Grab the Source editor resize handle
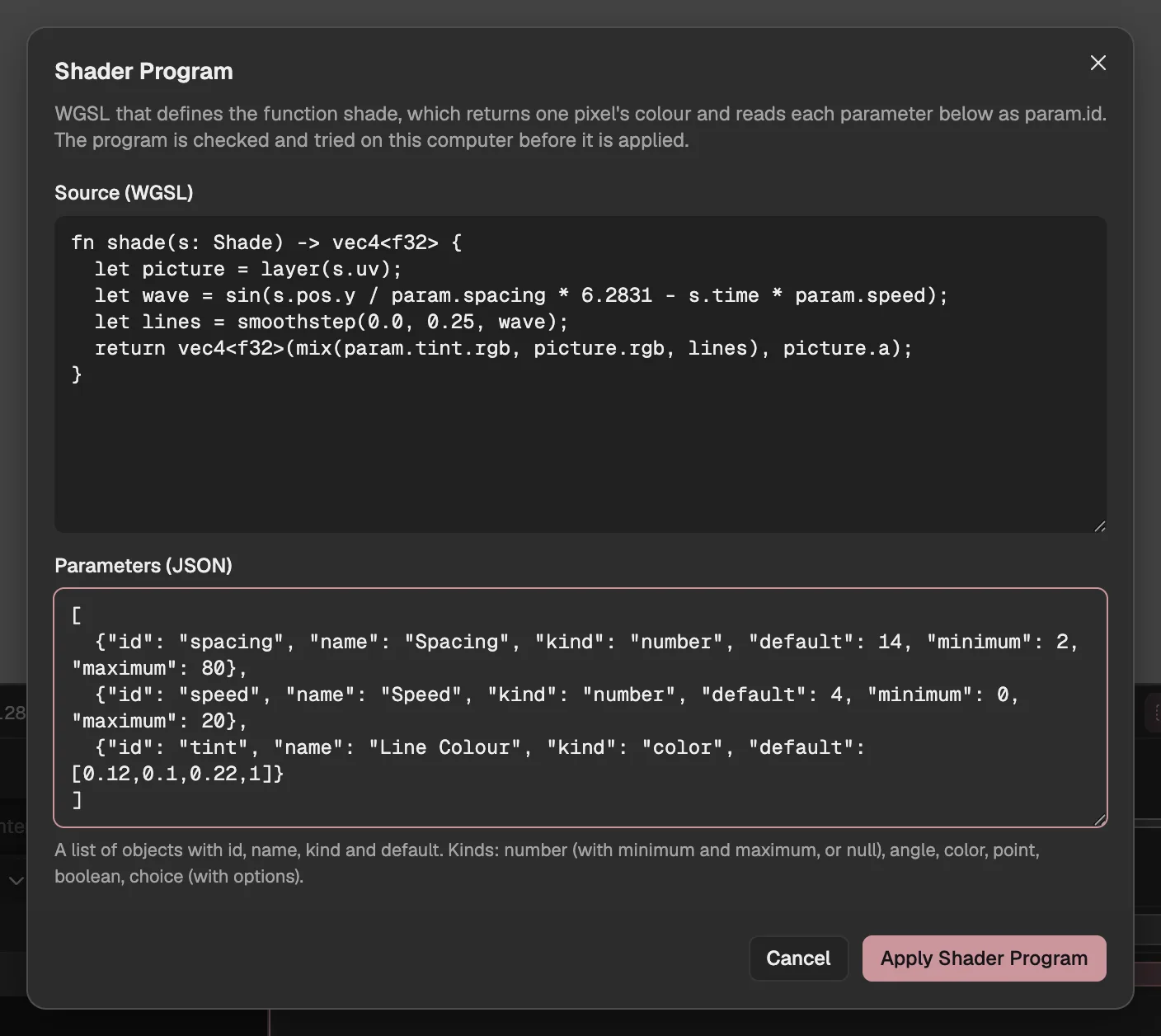Screen dimensions: 1161x1036 tap(1099, 525)
